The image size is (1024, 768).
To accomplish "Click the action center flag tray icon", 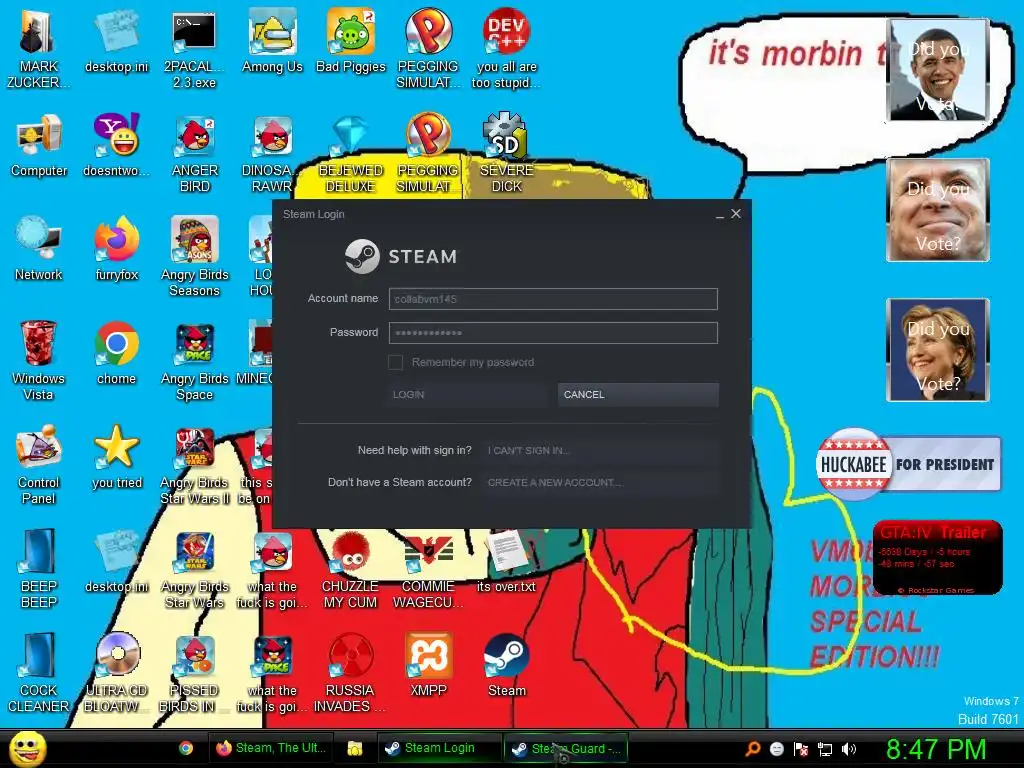I will coord(801,749).
